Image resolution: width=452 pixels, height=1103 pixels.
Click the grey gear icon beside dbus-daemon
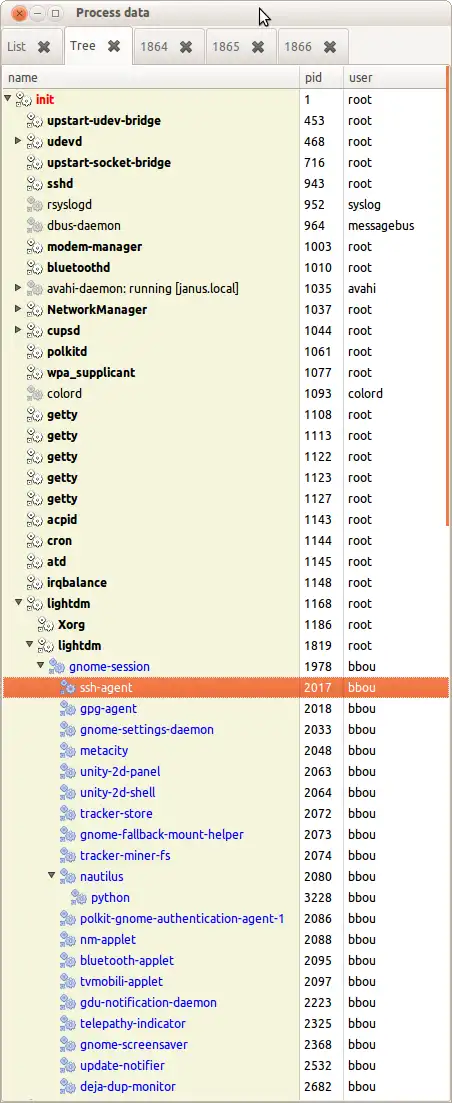(35, 226)
